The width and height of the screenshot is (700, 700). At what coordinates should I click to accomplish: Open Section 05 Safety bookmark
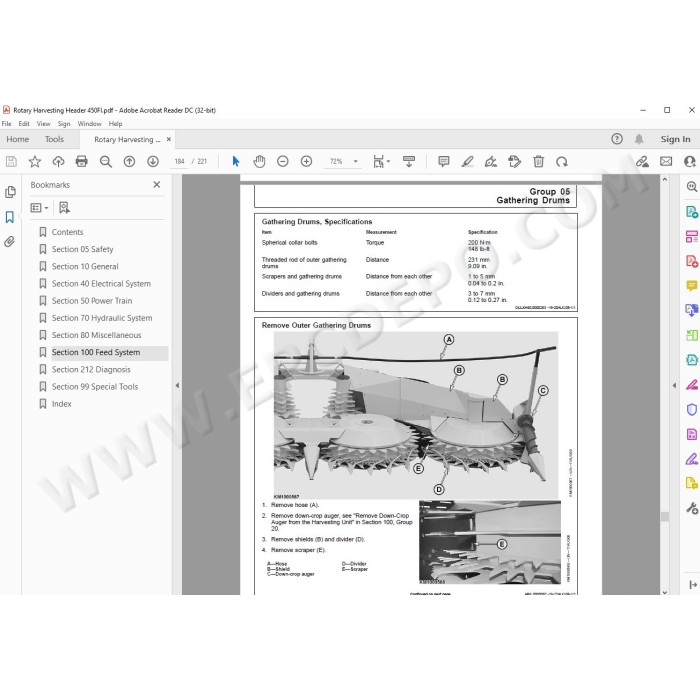click(82, 249)
